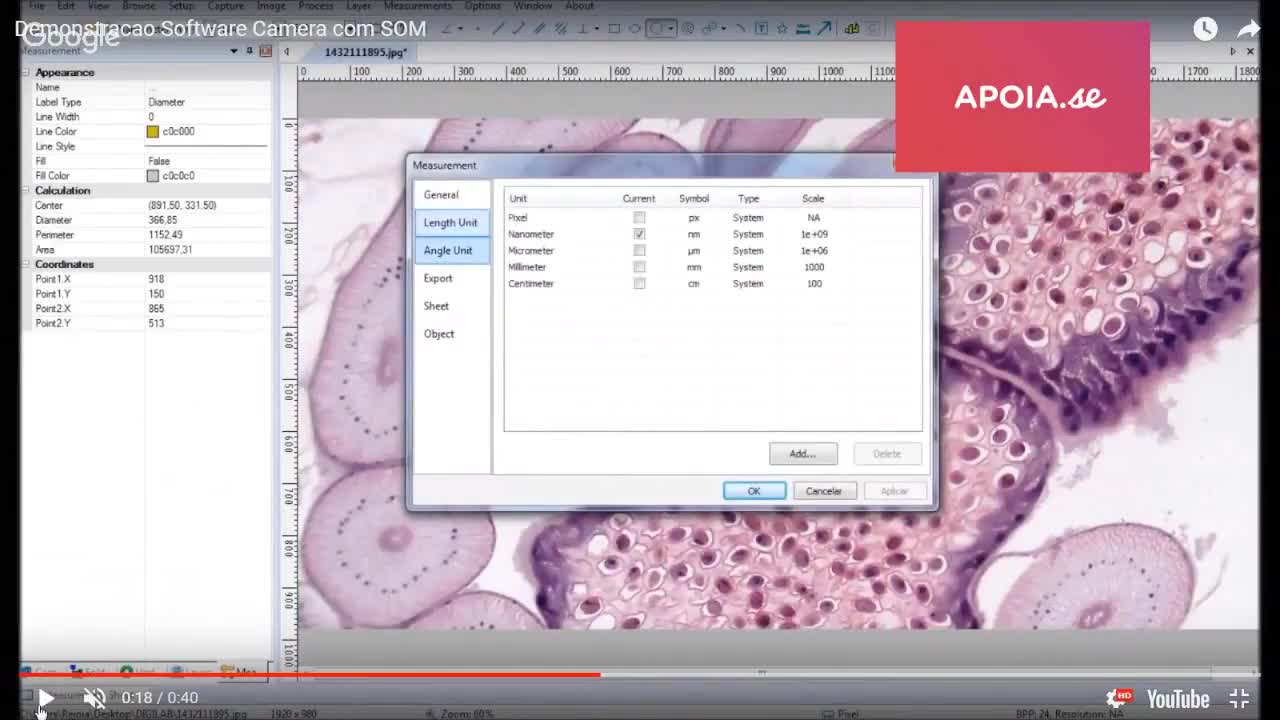Image resolution: width=1280 pixels, height=720 pixels.
Task: Select the Arrow line tool
Action: (518, 29)
